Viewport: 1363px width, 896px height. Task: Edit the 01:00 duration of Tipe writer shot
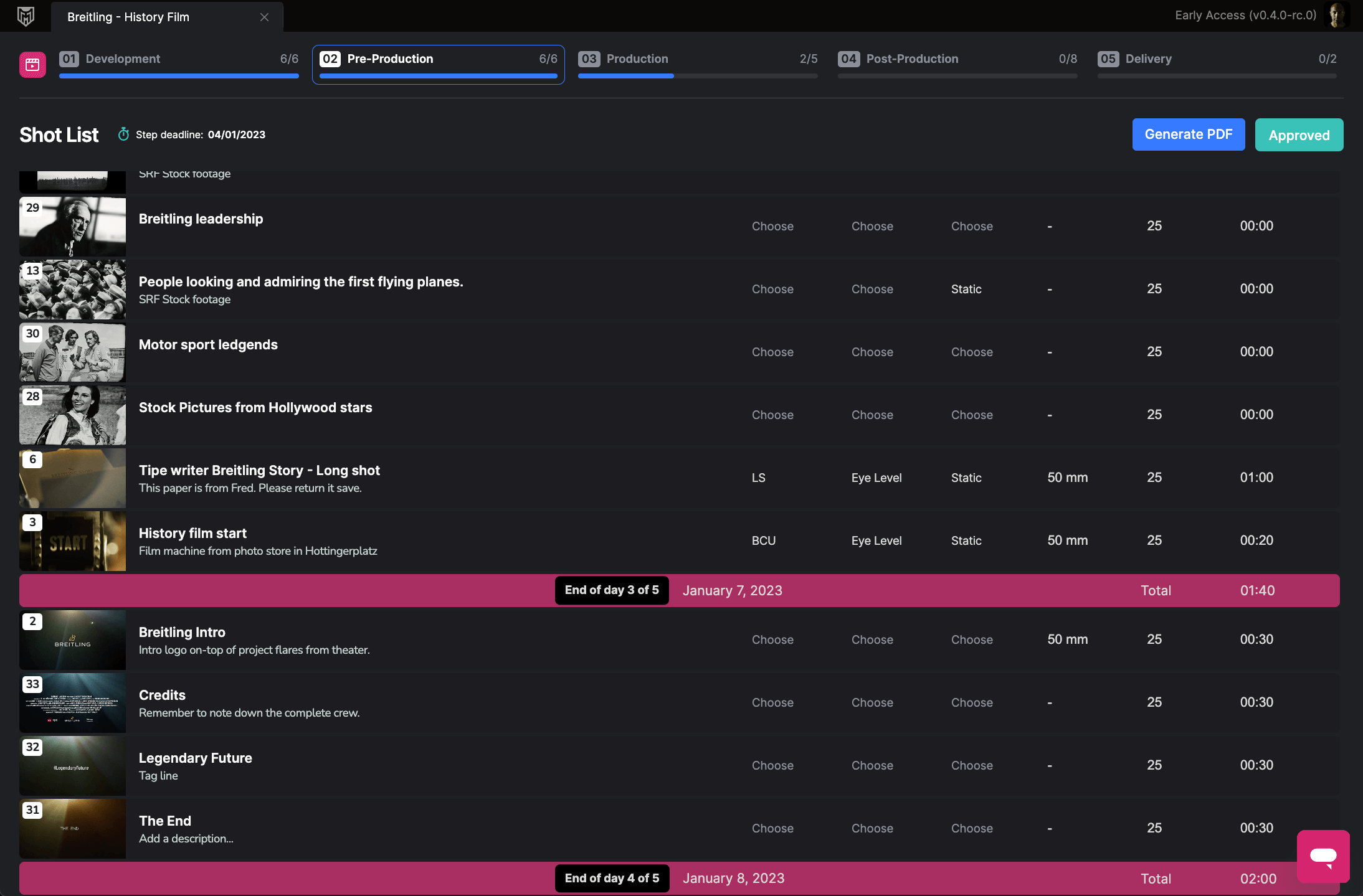click(1256, 478)
